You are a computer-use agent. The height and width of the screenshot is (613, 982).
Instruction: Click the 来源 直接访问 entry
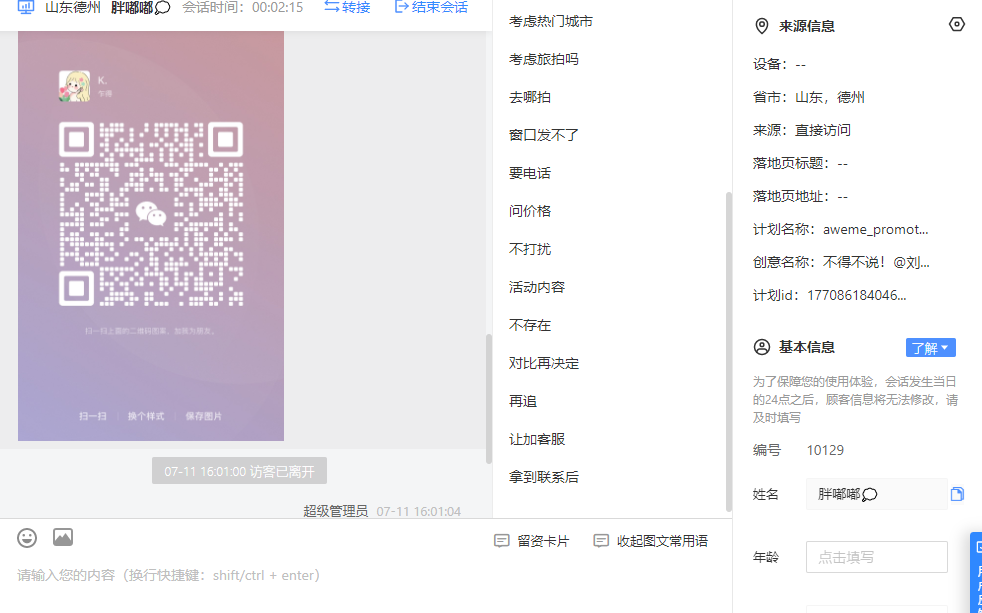(x=802, y=130)
